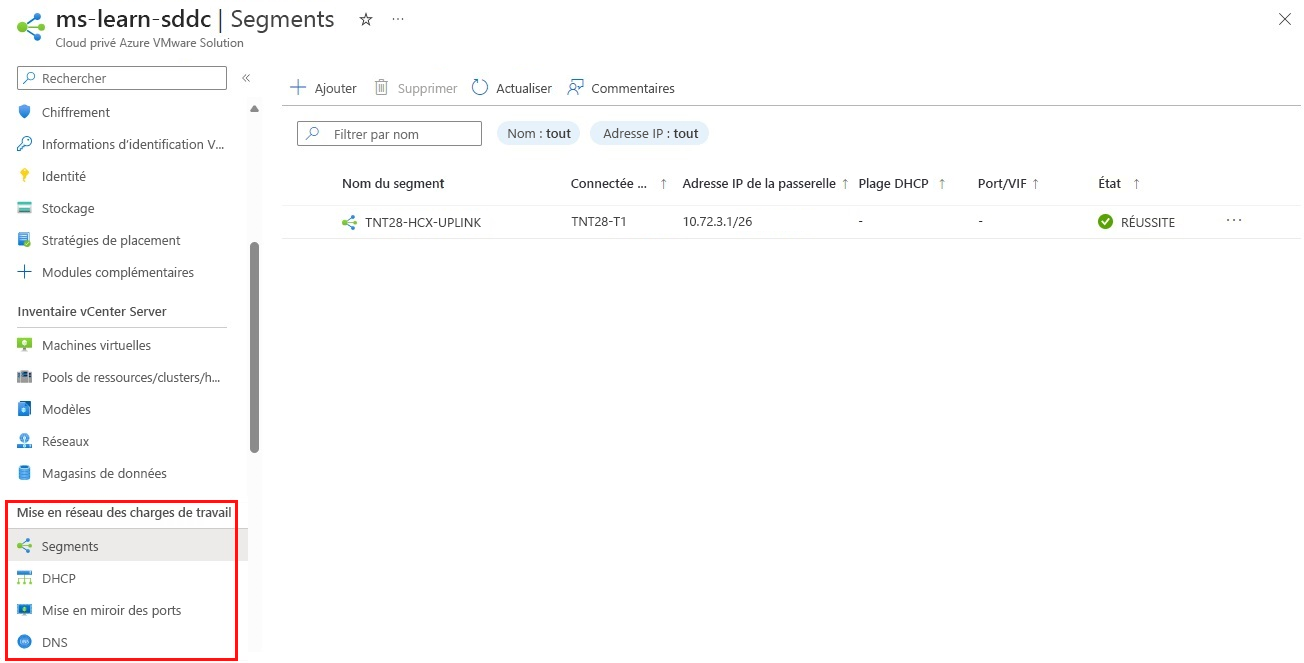Viewport: 1304px width, 663px height.
Task: Click the DHCP icon in sidebar
Action: (25, 578)
